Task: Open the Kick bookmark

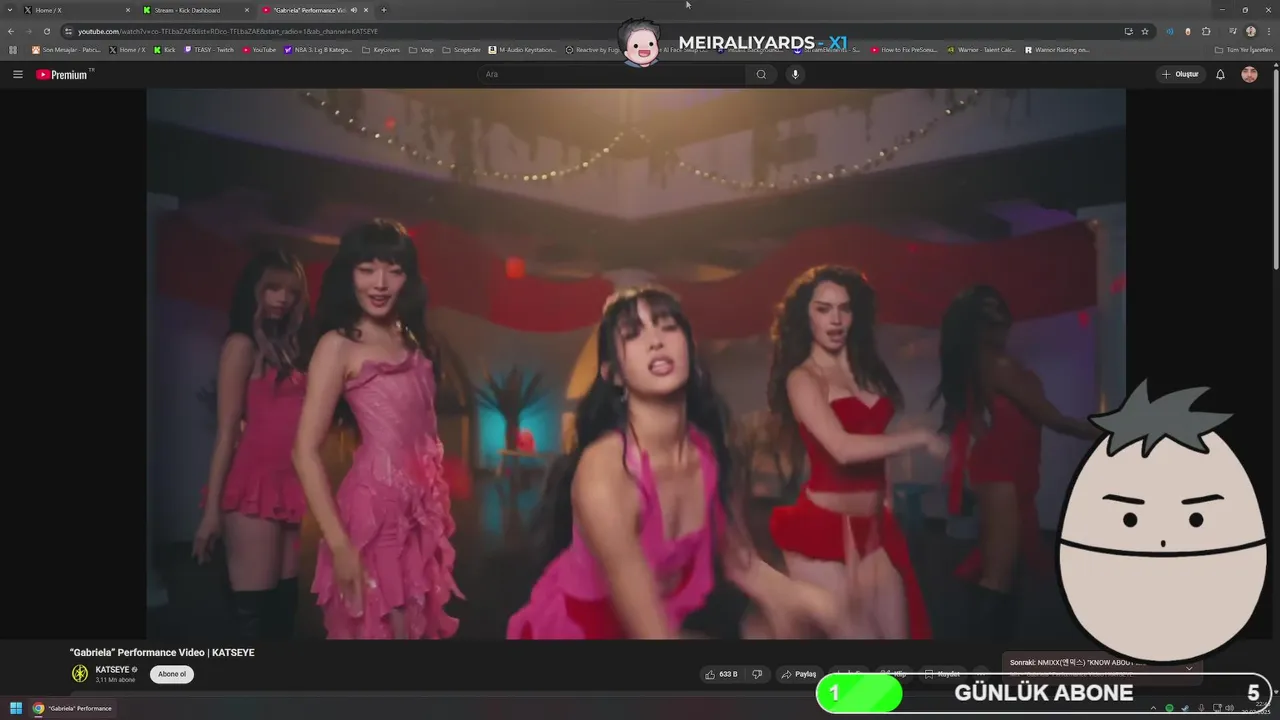Action: click(x=165, y=49)
